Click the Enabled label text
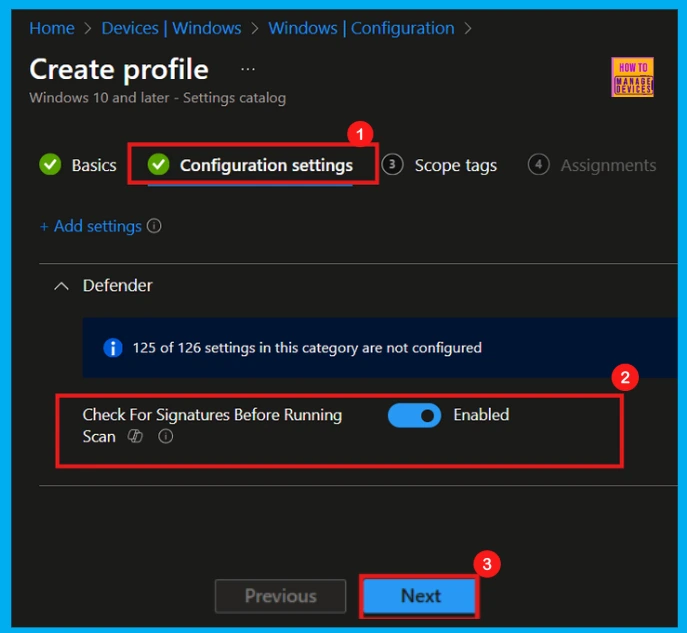This screenshot has width=687, height=633. 481,415
